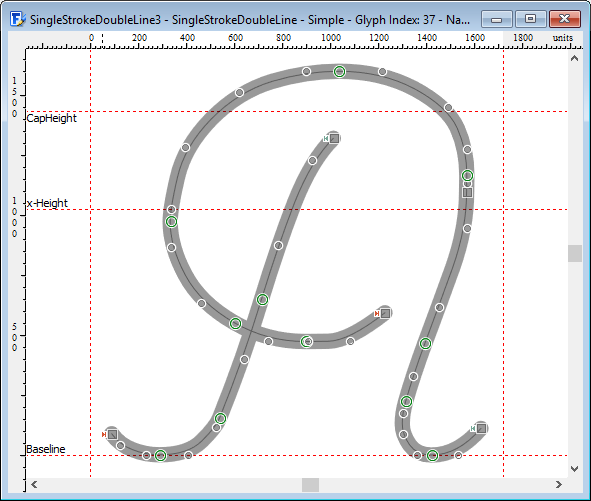Select green node at right stem top
The width and height of the screenshot is (591, 501).
click(467, 175)
